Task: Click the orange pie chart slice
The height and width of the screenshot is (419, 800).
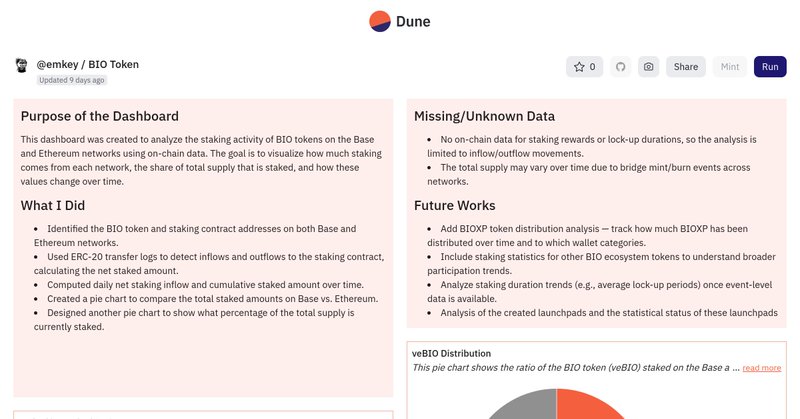Action: (x=587, y=406)
